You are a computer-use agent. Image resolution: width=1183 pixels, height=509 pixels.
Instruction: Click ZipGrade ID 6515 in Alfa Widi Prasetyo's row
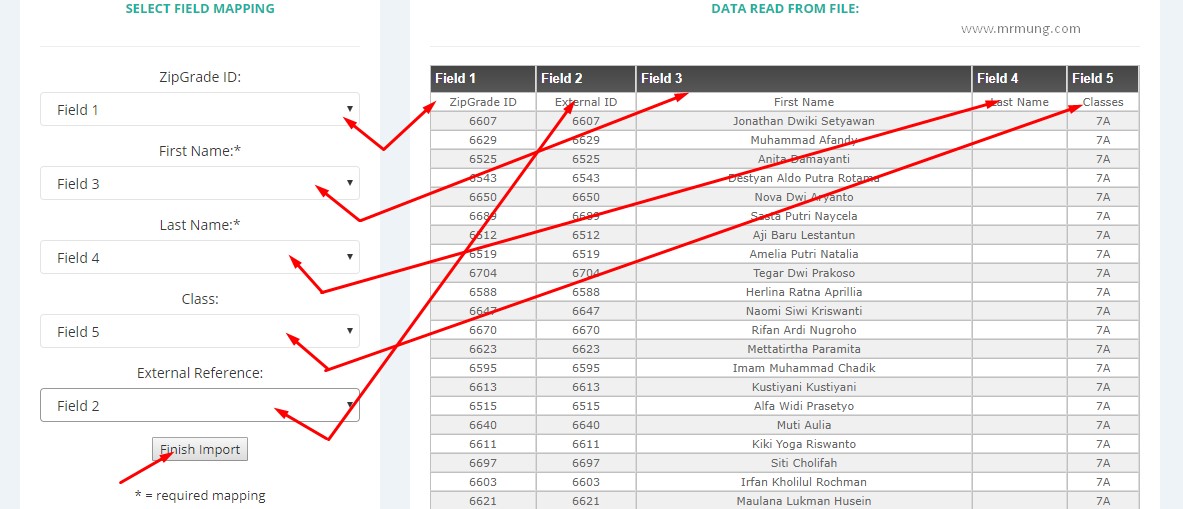click(483, 406)
